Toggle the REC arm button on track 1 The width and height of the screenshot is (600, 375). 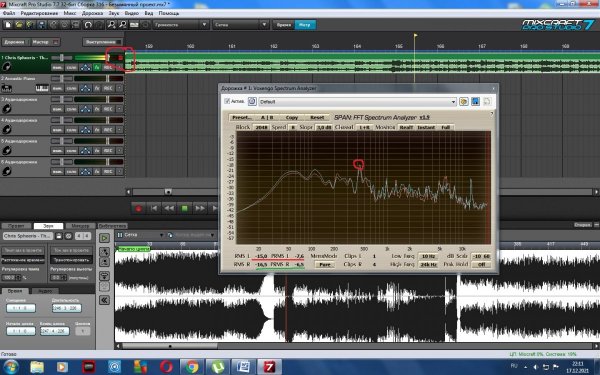point(108,67)
